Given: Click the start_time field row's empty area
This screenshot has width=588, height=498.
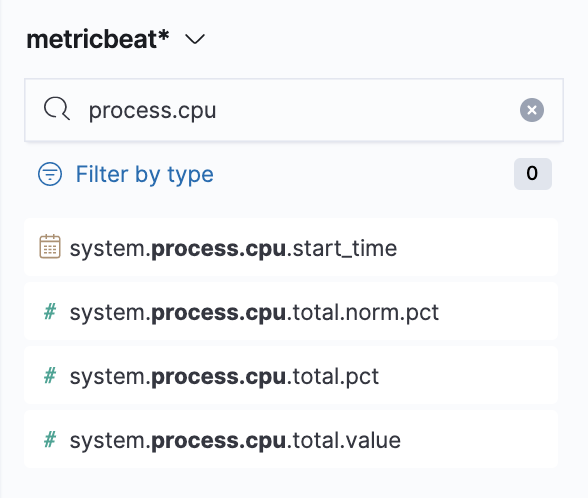Looking at the screenshot, I should pyautogui.click(x=476, y=247).
